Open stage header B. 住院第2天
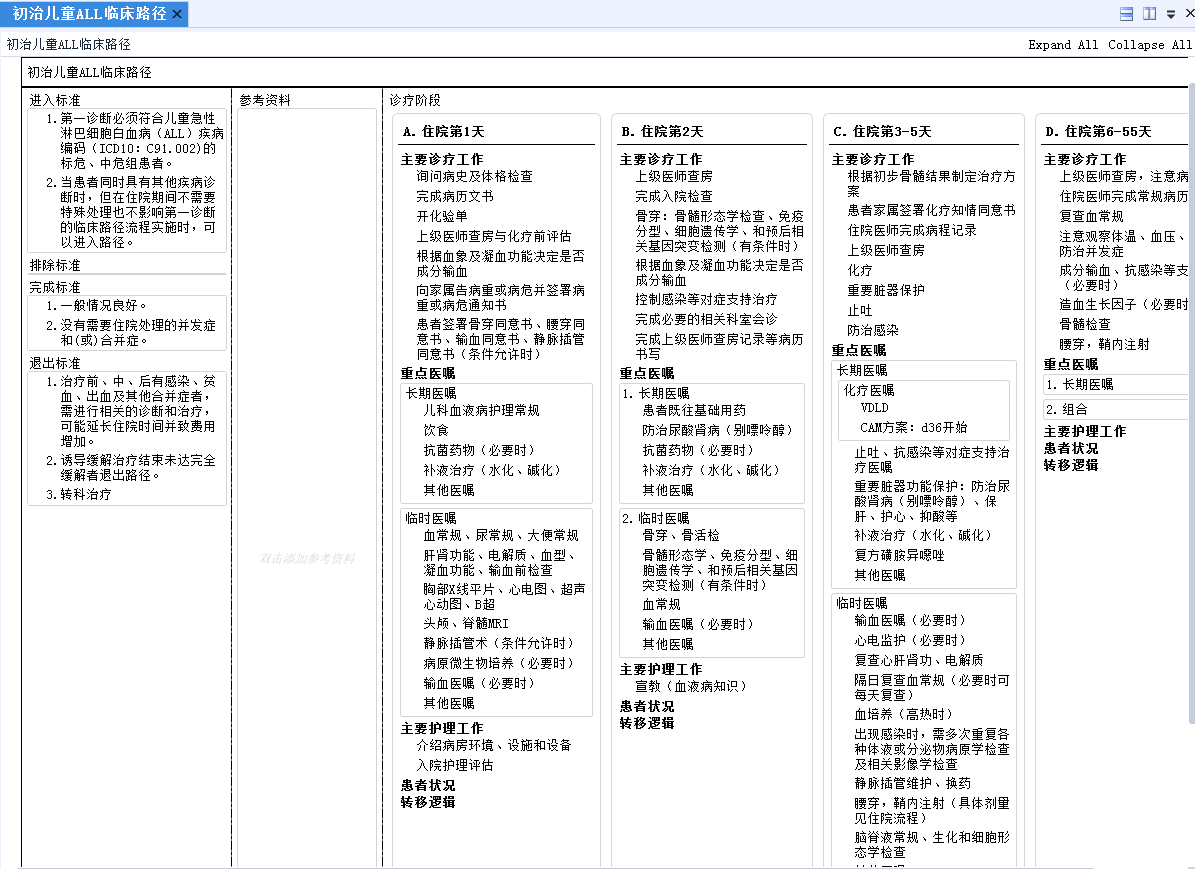Viewport: 1195px width, 869px height. (x=662, y=132)
